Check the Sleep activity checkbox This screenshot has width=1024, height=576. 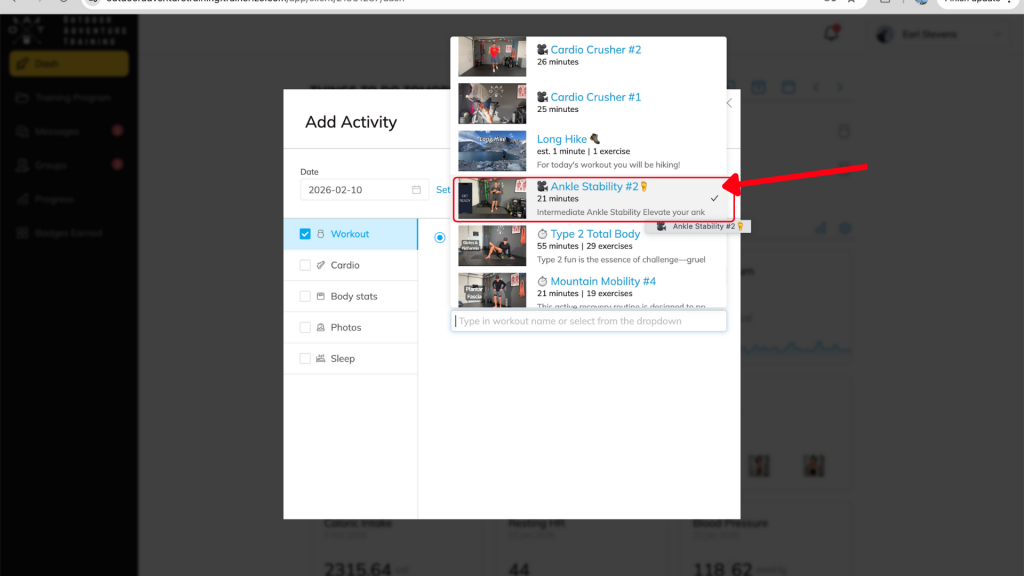pyautogui.click(x=305, y=359)
